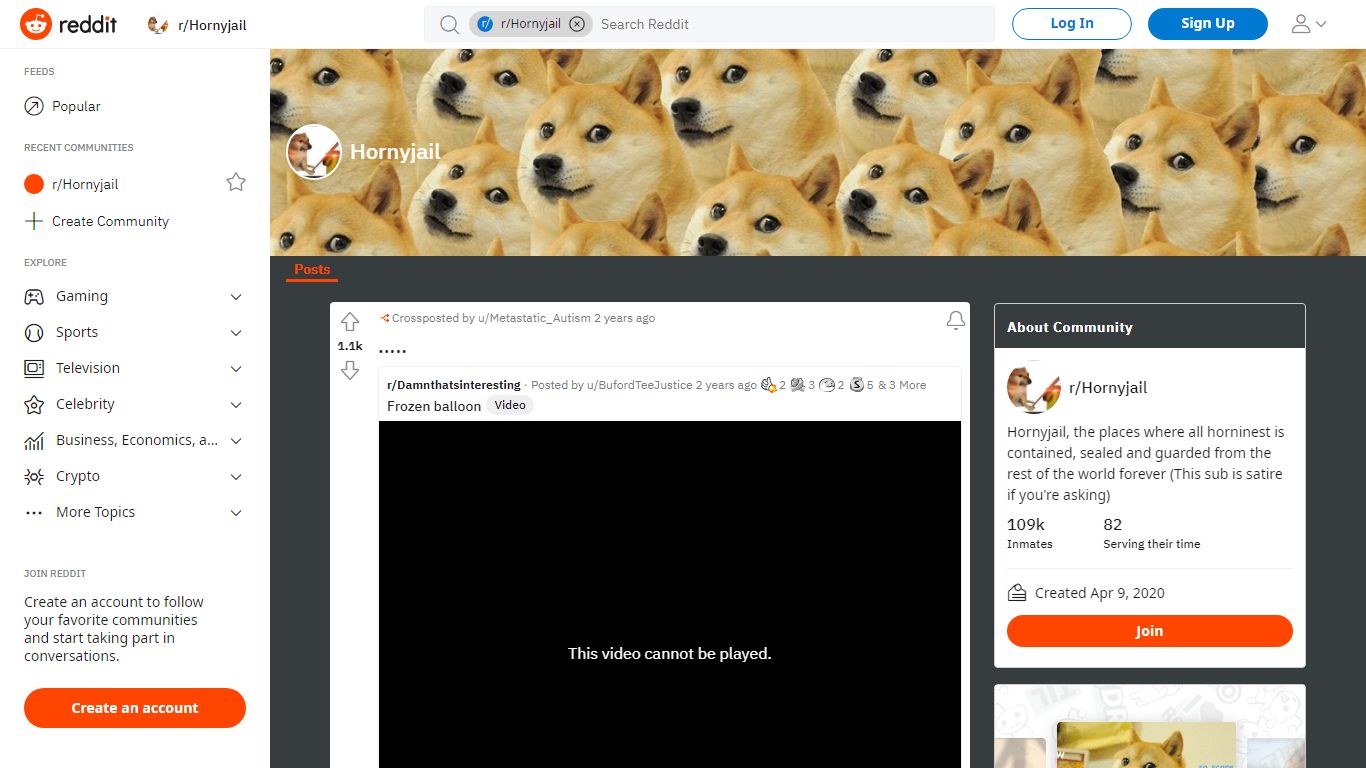Select the Posts tab
1366x768 pixels.
coord(312,269)
